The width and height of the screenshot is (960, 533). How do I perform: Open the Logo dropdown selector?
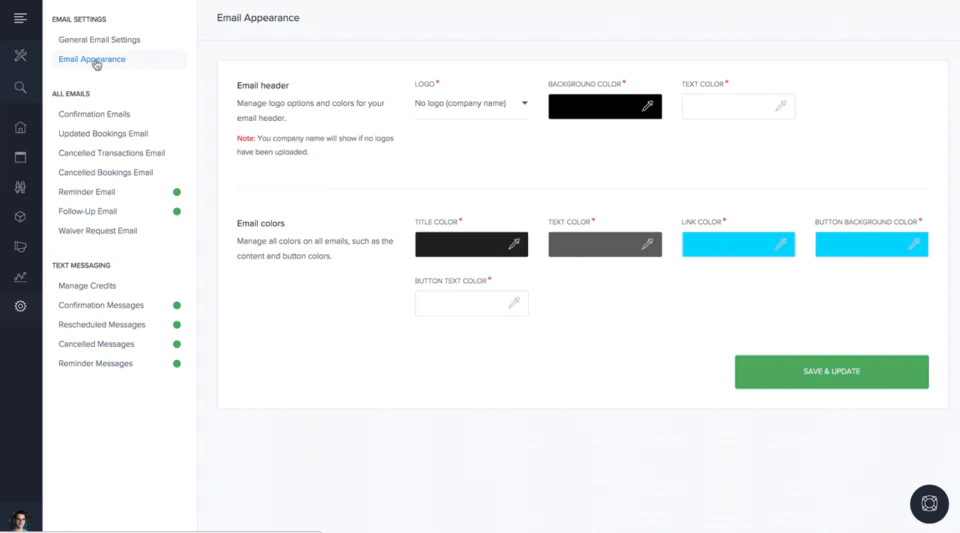tap(471, 104)
